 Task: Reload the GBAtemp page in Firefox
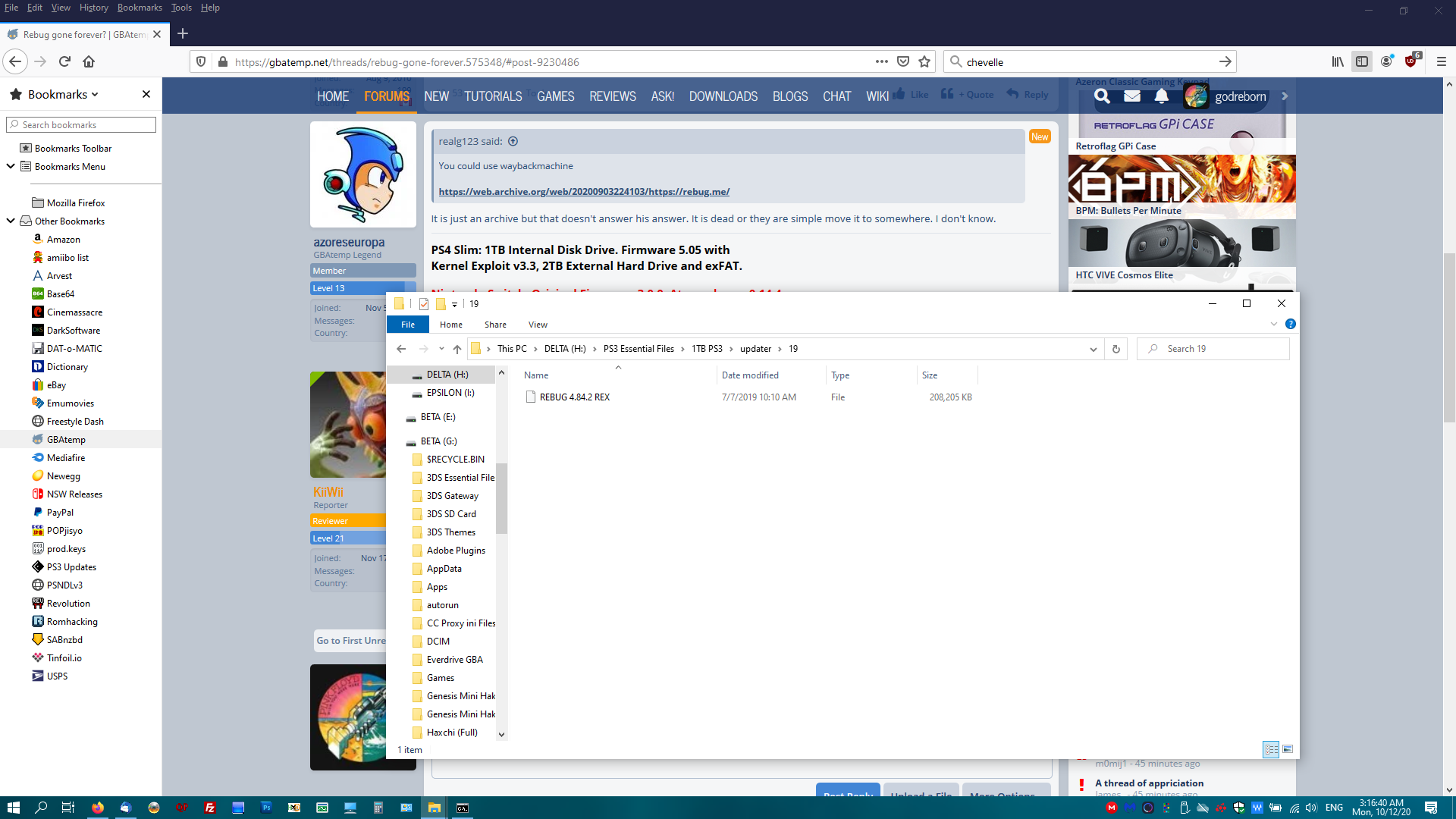[x=64, y=61]
